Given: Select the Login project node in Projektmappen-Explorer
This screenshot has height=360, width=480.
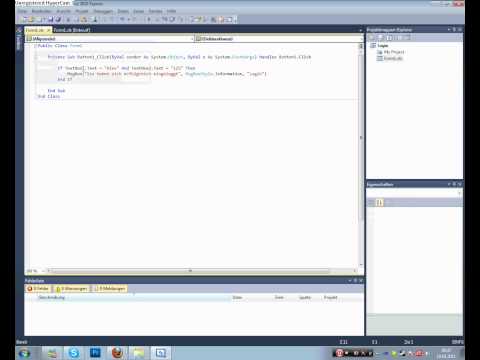Looking at the screenshot, I should [383, 46].
